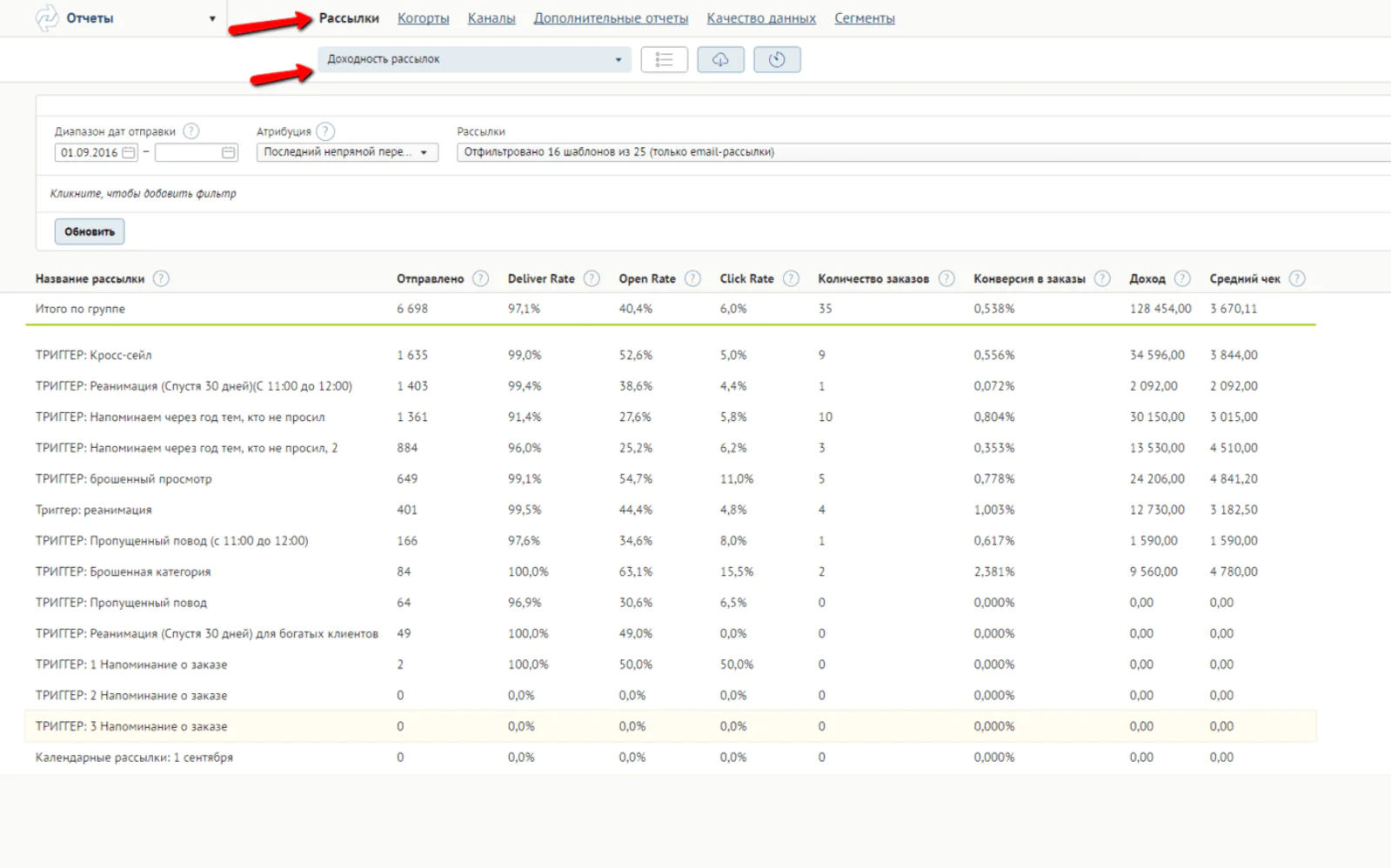Sort by Средний чек column header
The height and width of the screenshot is (868, 1391).
1245,278
